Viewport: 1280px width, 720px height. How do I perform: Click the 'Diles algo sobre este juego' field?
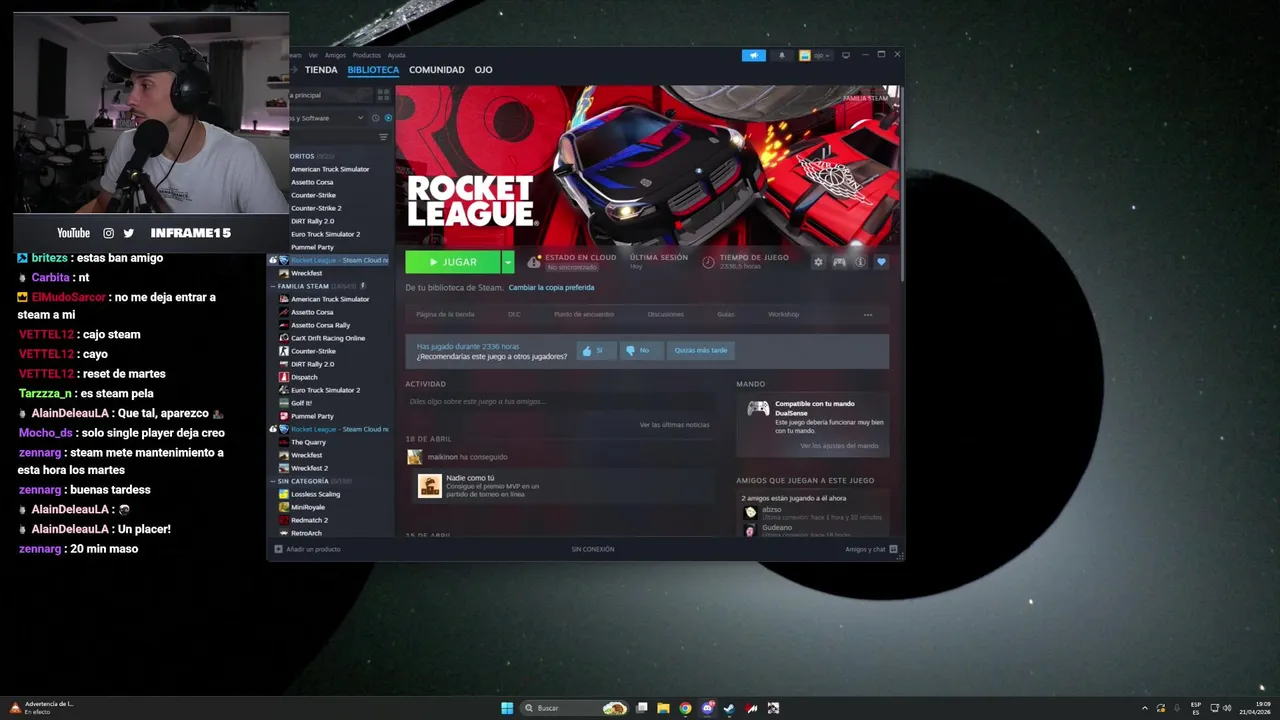[x=560, y=401]
